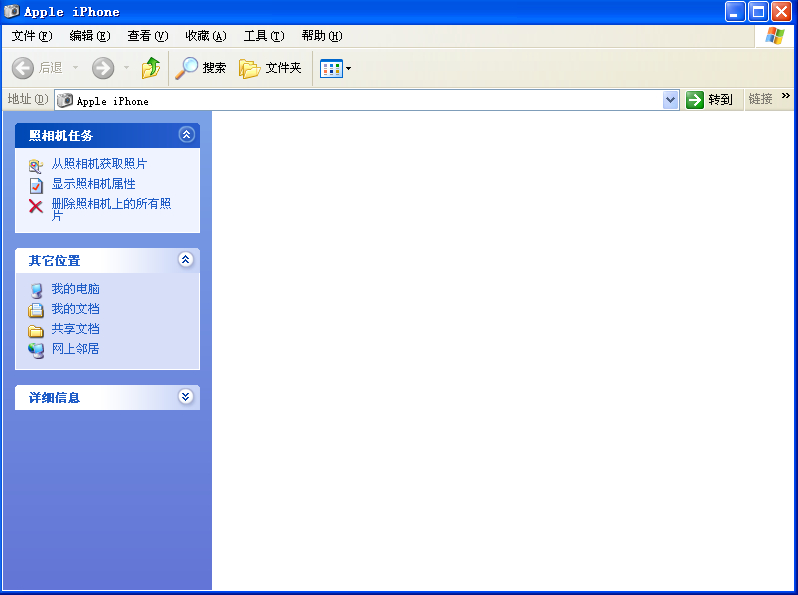Collapse the Other Places (其它位置) panel
798x595 pixels.
point(186,260)
